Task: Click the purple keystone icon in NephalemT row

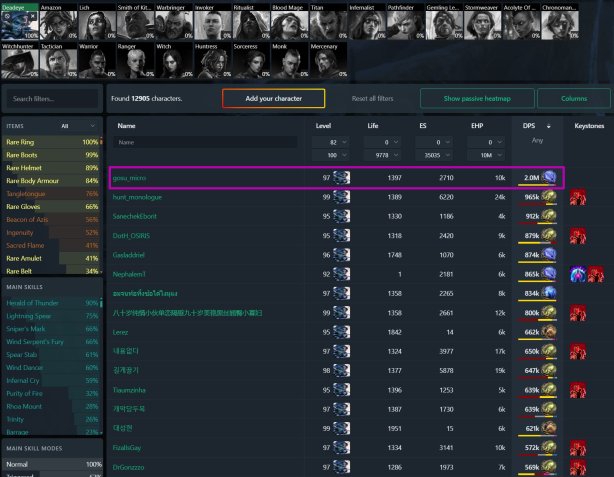Action: tap(578, 274)
